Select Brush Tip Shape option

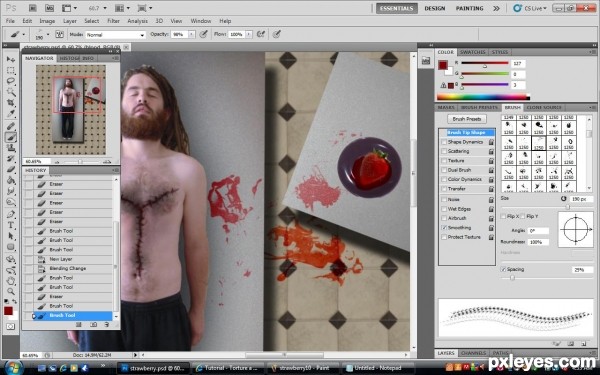pyautogui.click(x=467, y=132)
